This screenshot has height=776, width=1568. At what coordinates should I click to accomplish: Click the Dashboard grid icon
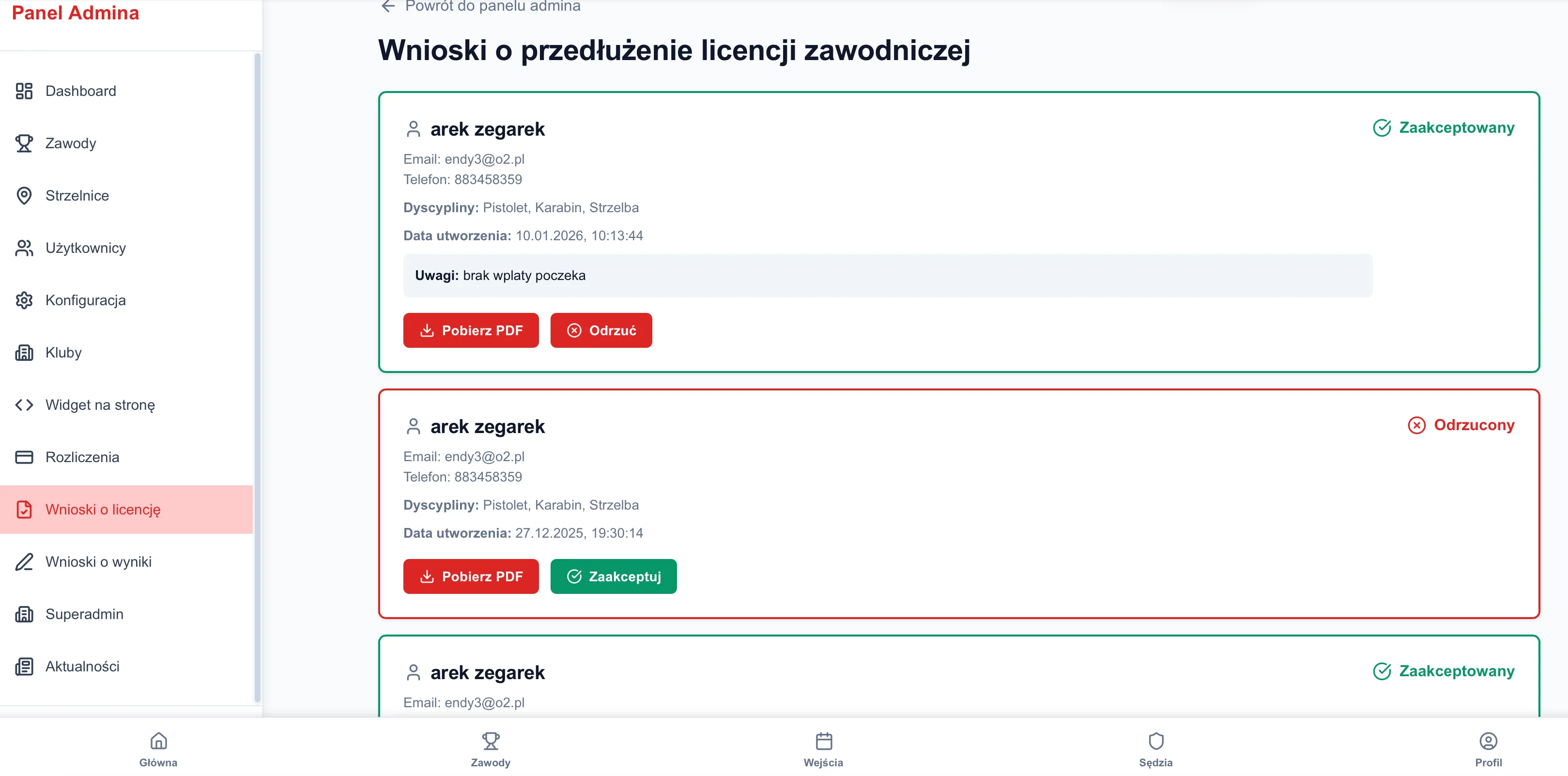(x=24, y=92)
